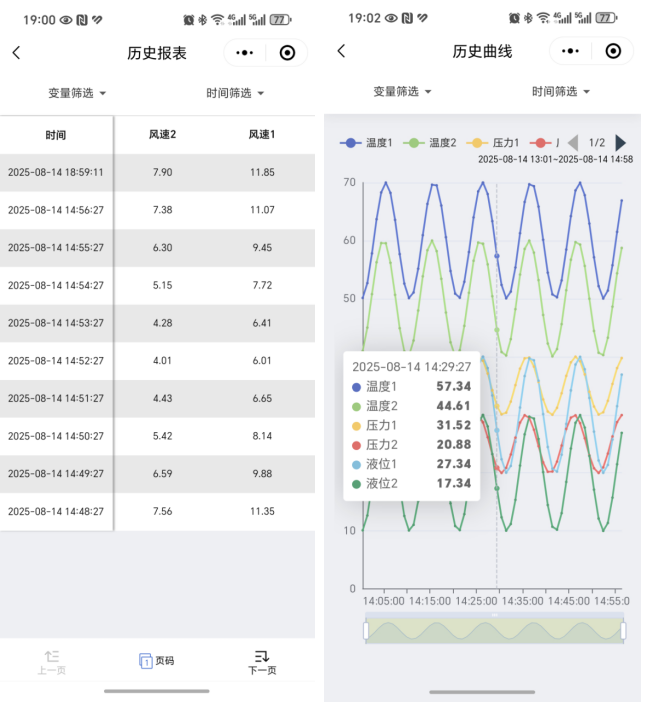Click 温度2 value 44.61 in tooltip

pos(454,406)
